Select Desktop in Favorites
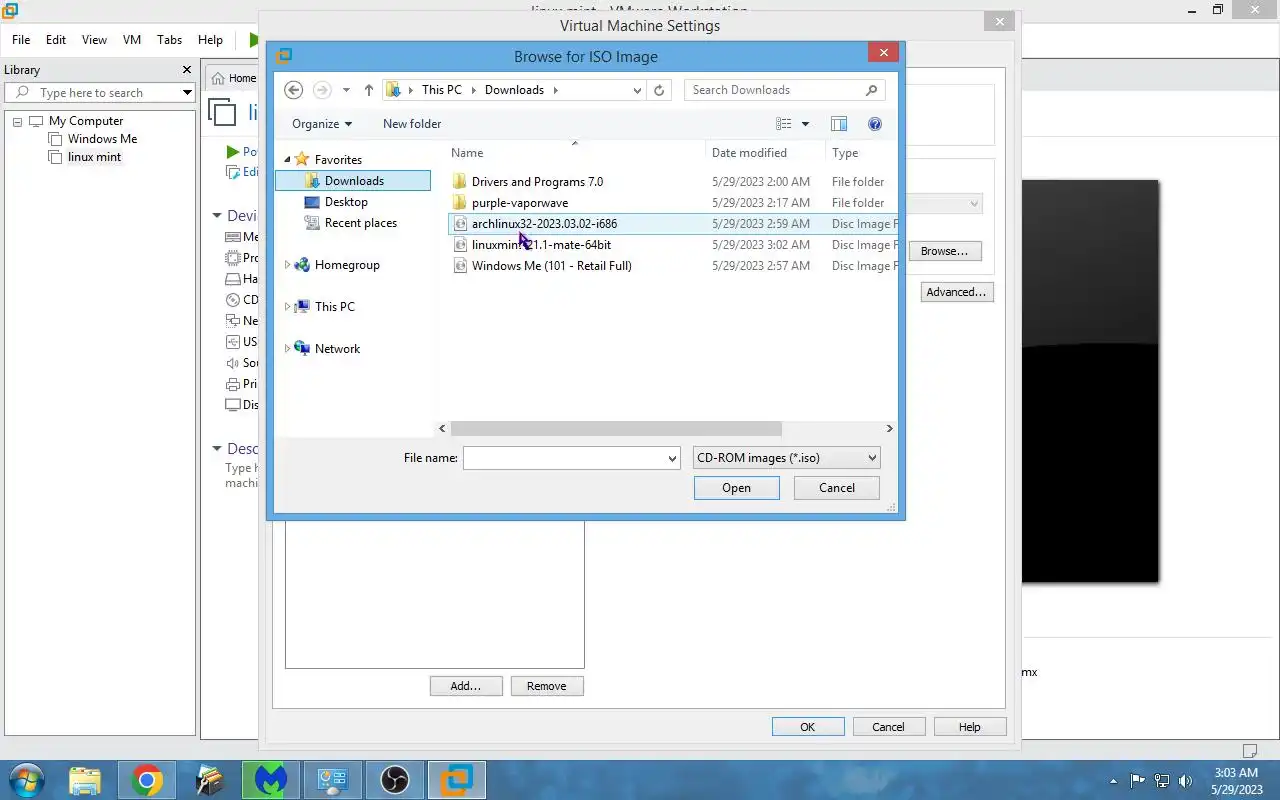Screen dimensions: 1280x800 click(346, 202)
